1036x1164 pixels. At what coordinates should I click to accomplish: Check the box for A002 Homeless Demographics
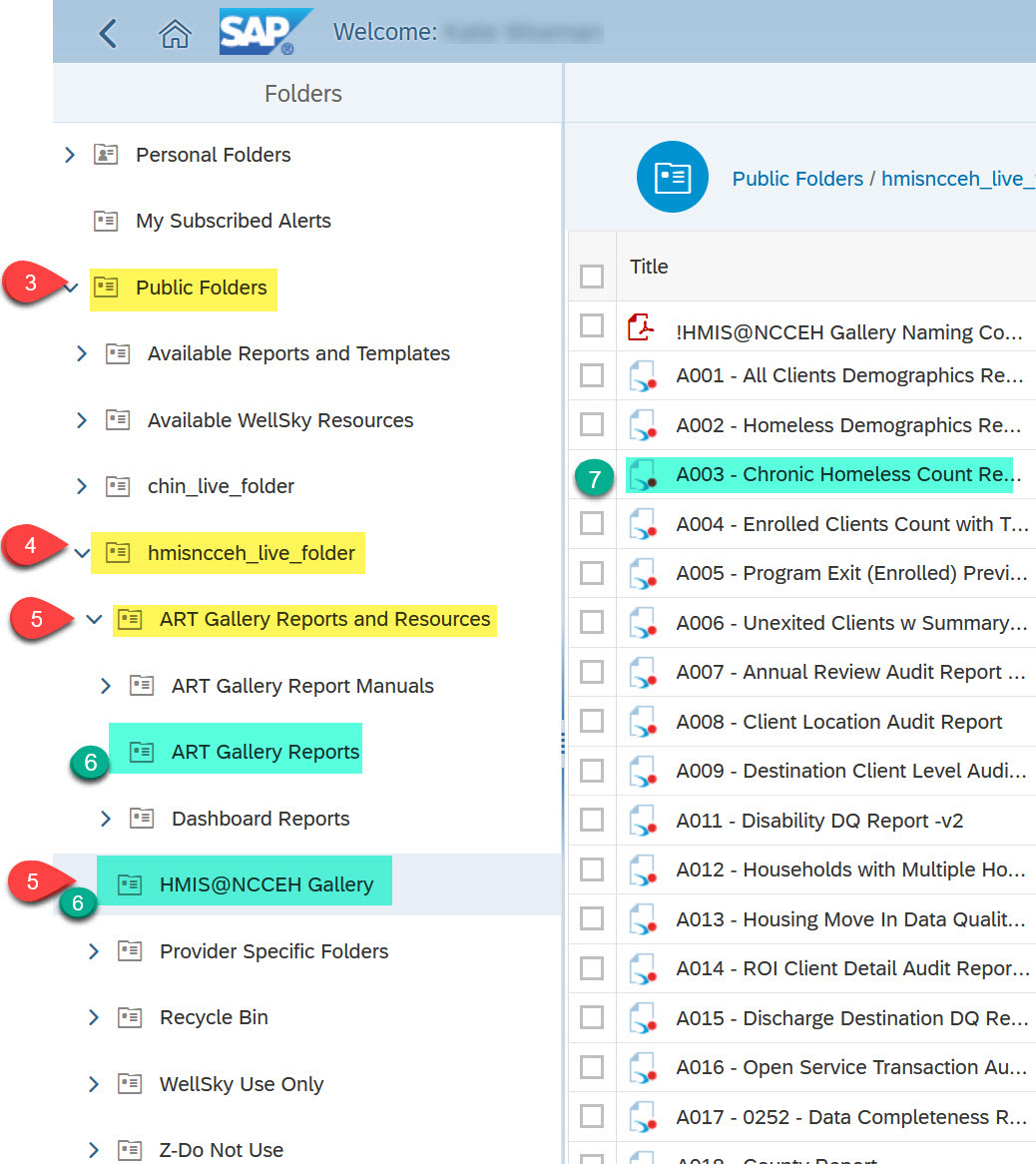pyautogui.click(x=592, y=425)
